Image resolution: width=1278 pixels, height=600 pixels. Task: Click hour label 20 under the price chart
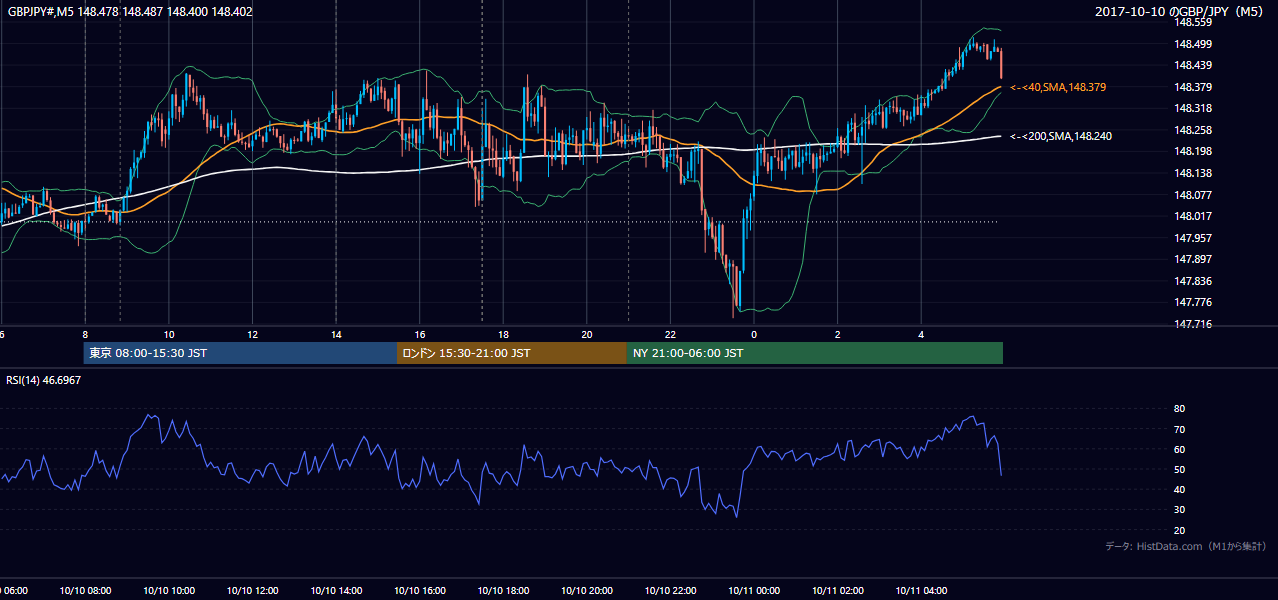(587, 335)
